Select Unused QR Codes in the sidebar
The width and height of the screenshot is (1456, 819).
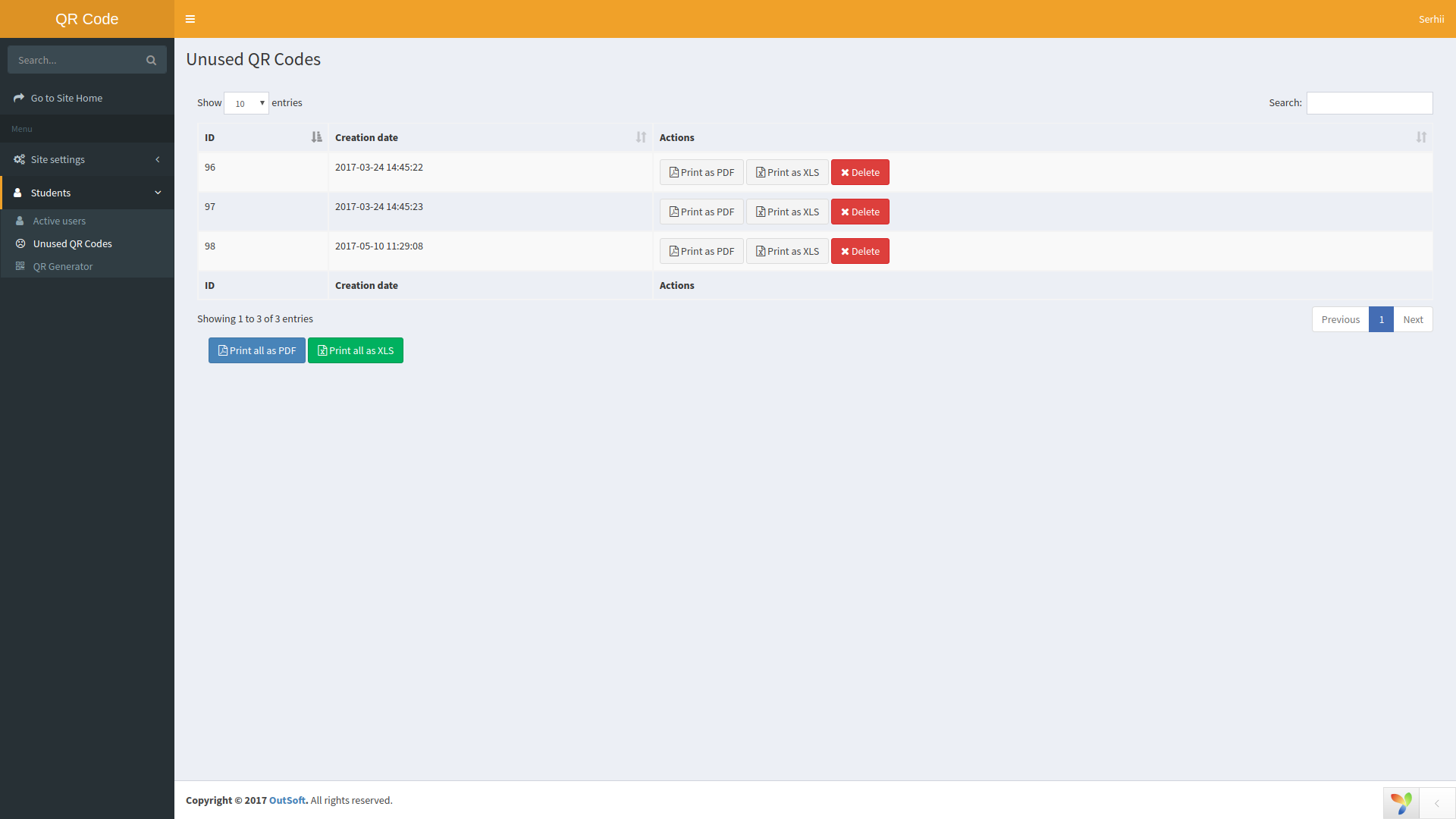click(73, 243)
